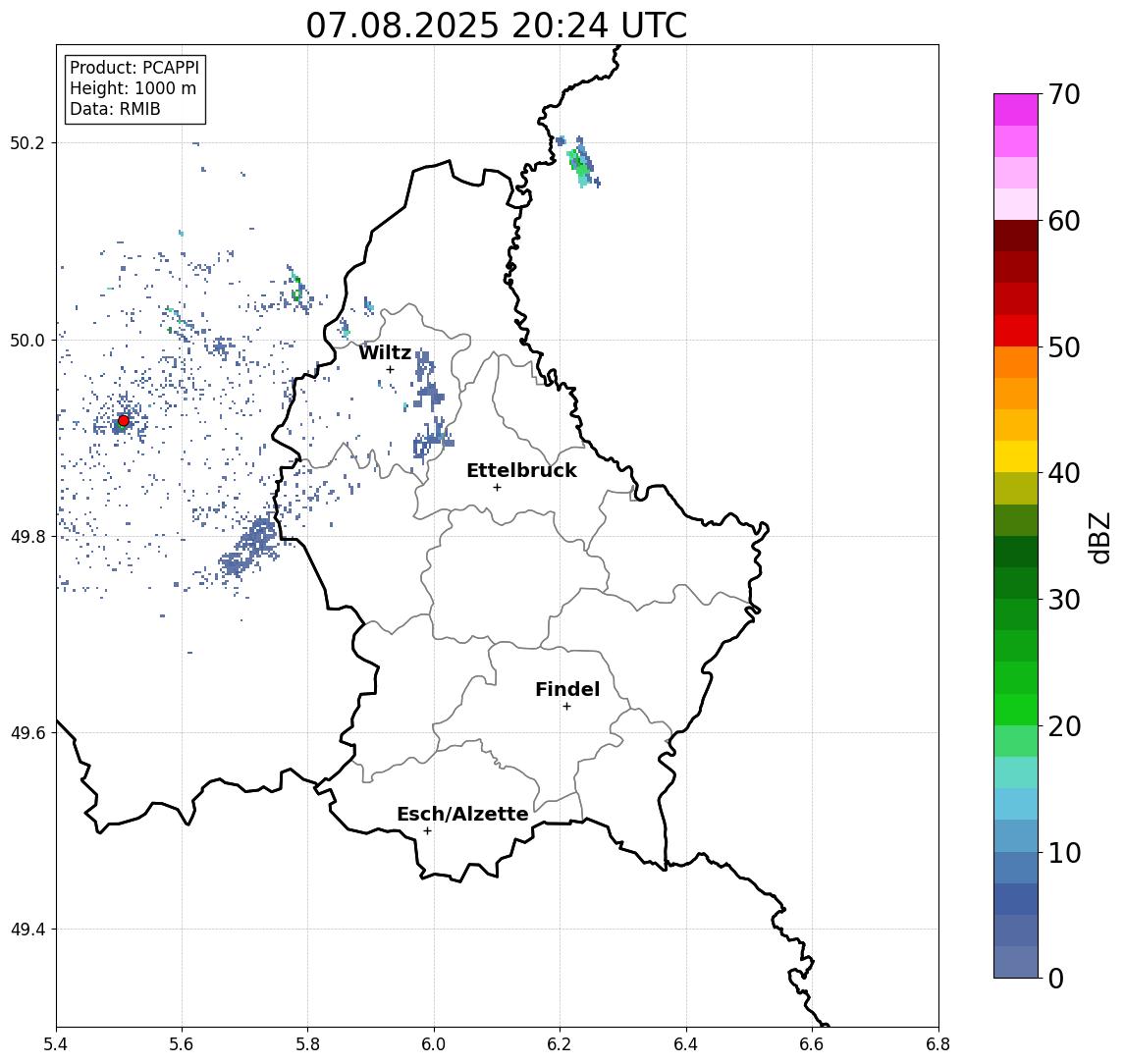Click the colorbar label 10
The height and width of the screenshot is (1064, 1124).
(x=1064, y=852)
